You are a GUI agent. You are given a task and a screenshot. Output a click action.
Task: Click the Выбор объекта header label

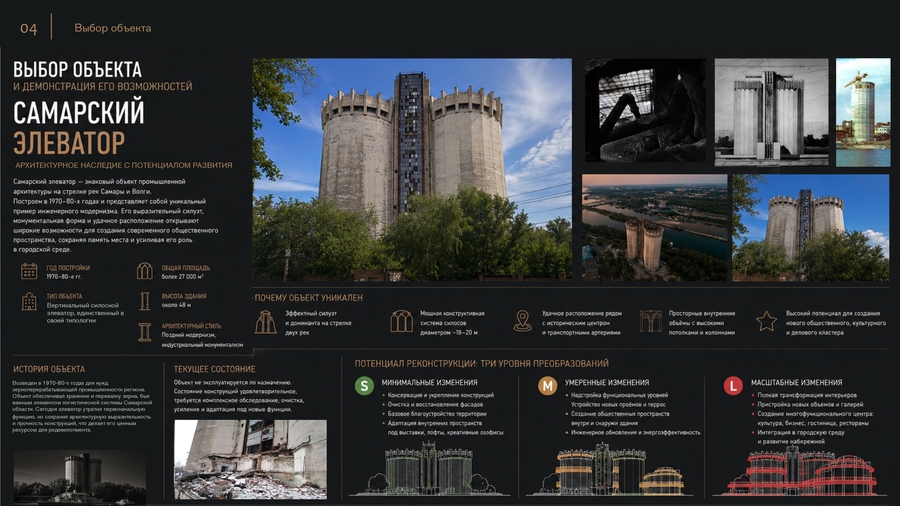[x=112, y=28]
